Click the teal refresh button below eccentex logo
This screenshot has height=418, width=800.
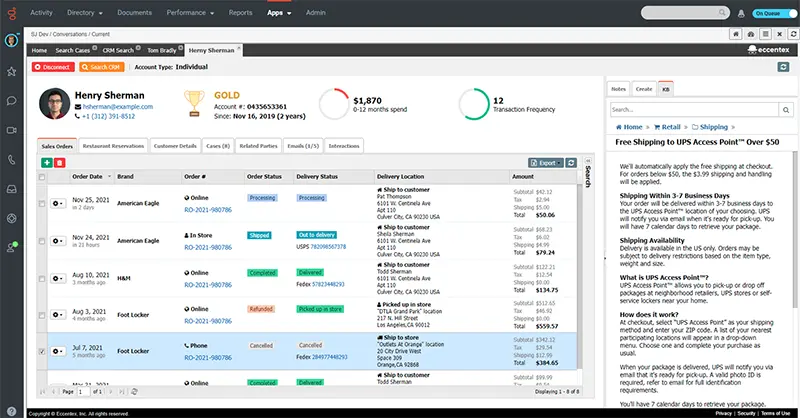[784, 67]
